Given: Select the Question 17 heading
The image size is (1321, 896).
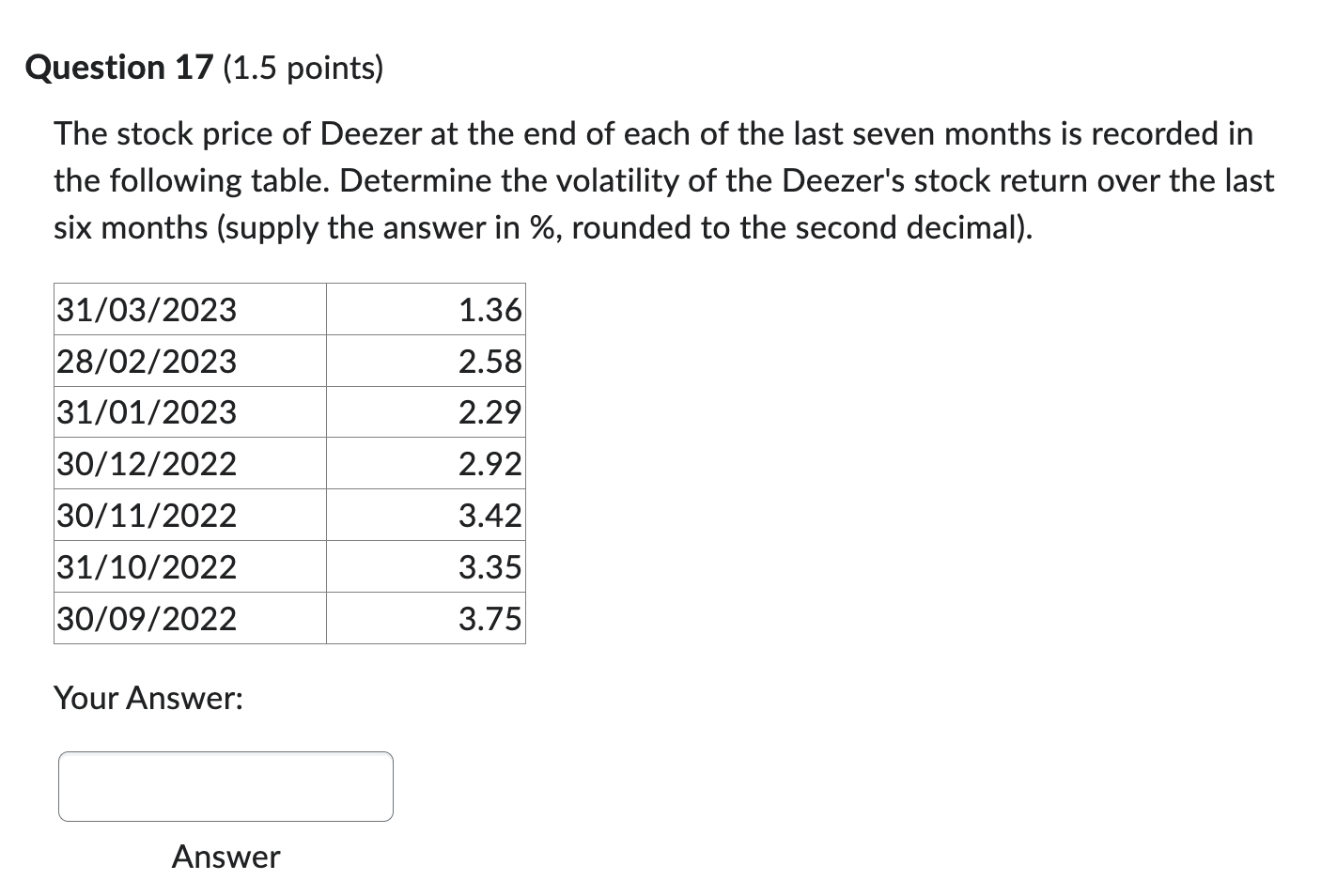Looking at the screenshot, I should [119, 66].
